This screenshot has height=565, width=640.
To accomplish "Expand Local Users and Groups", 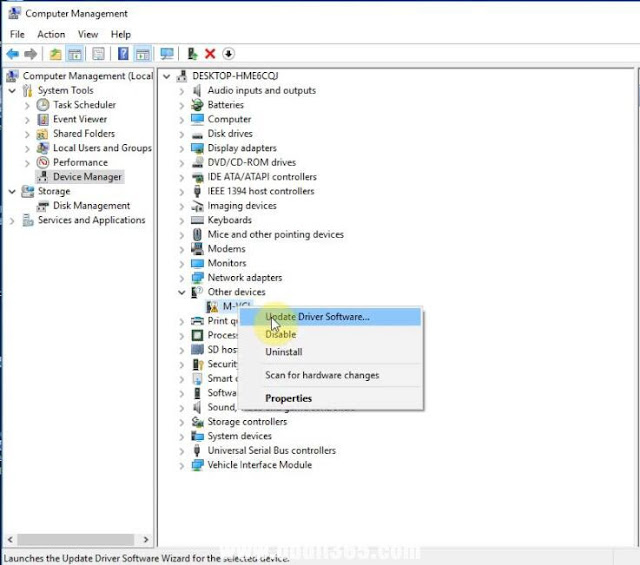I will pyautogui.click(x=27, y=149).
